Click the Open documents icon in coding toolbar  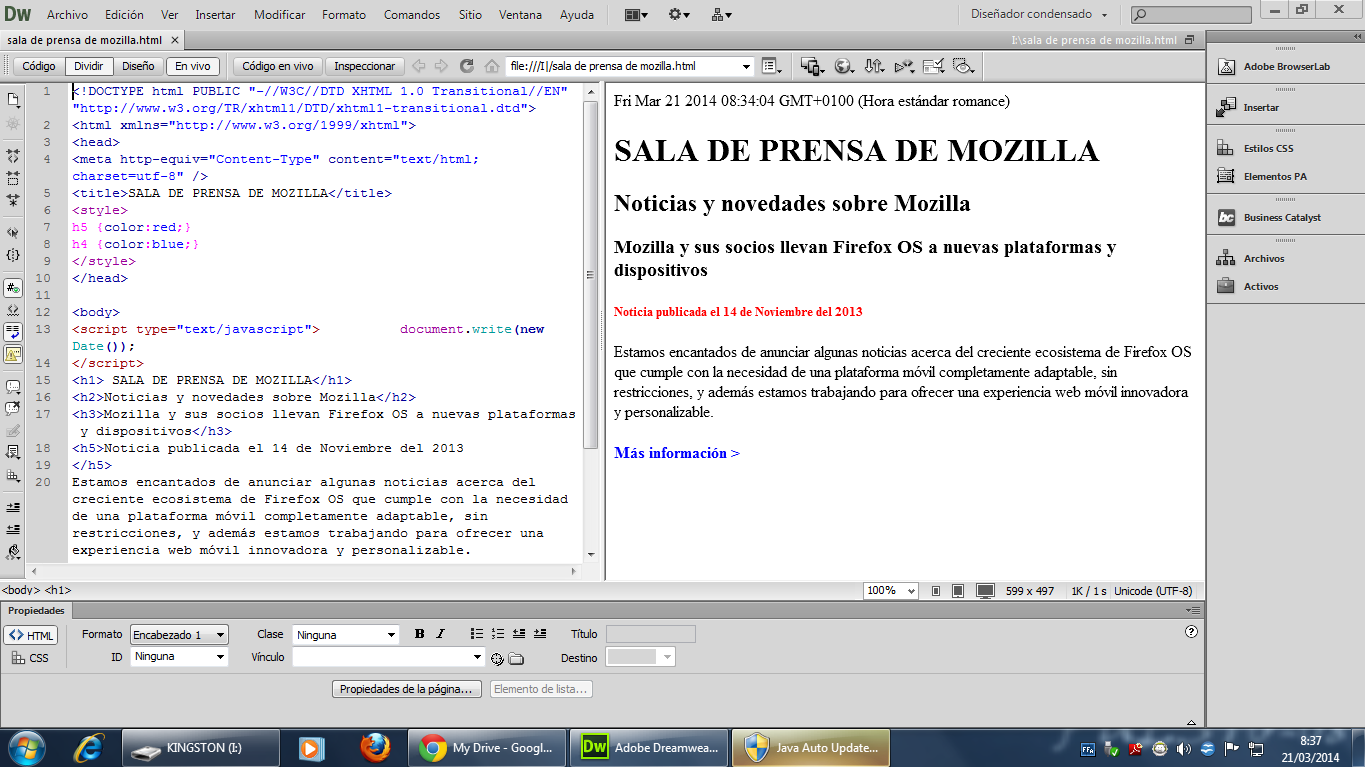pos(13,99)
